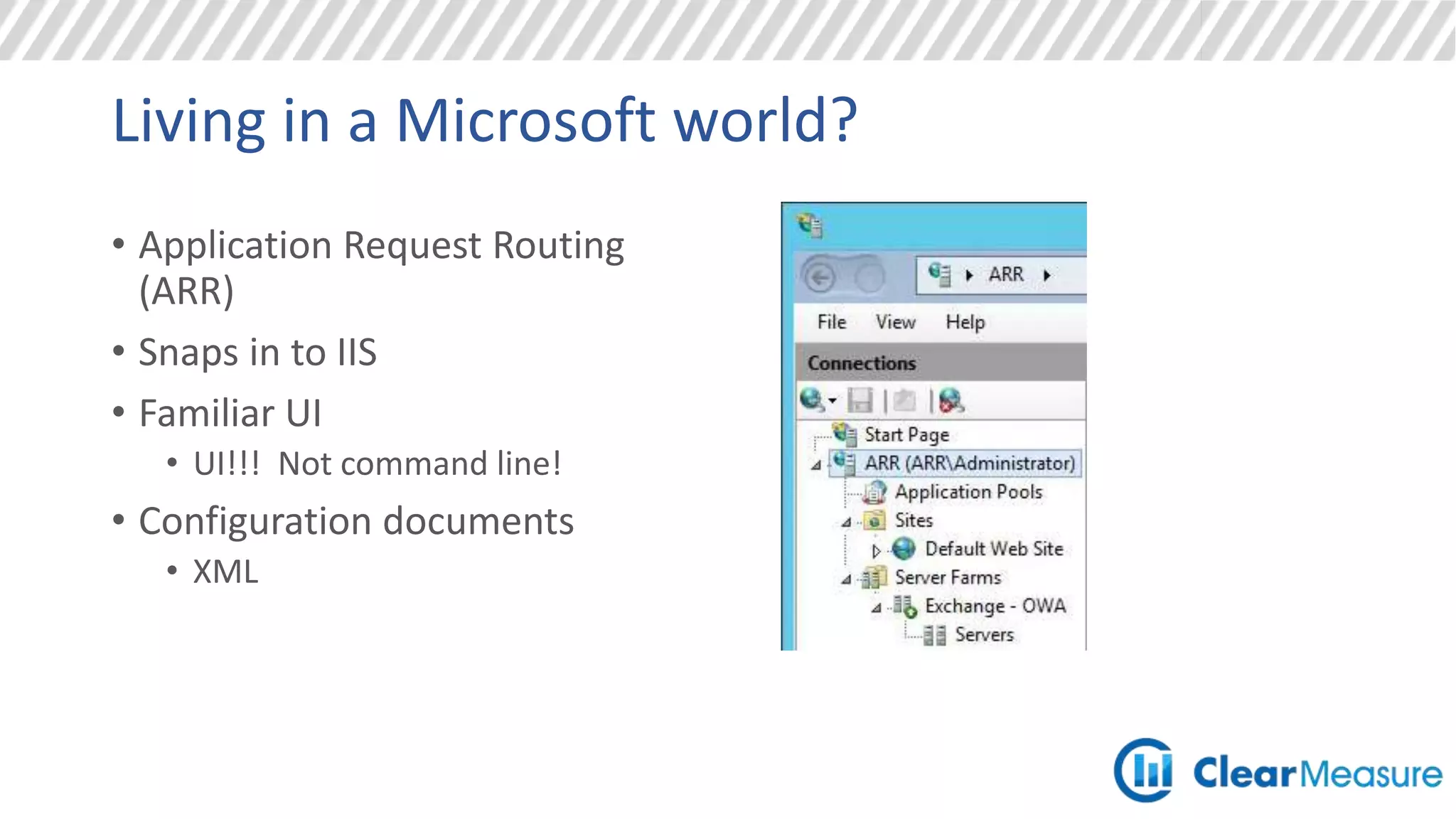Collapse the Exchange - OWA node

876,608
